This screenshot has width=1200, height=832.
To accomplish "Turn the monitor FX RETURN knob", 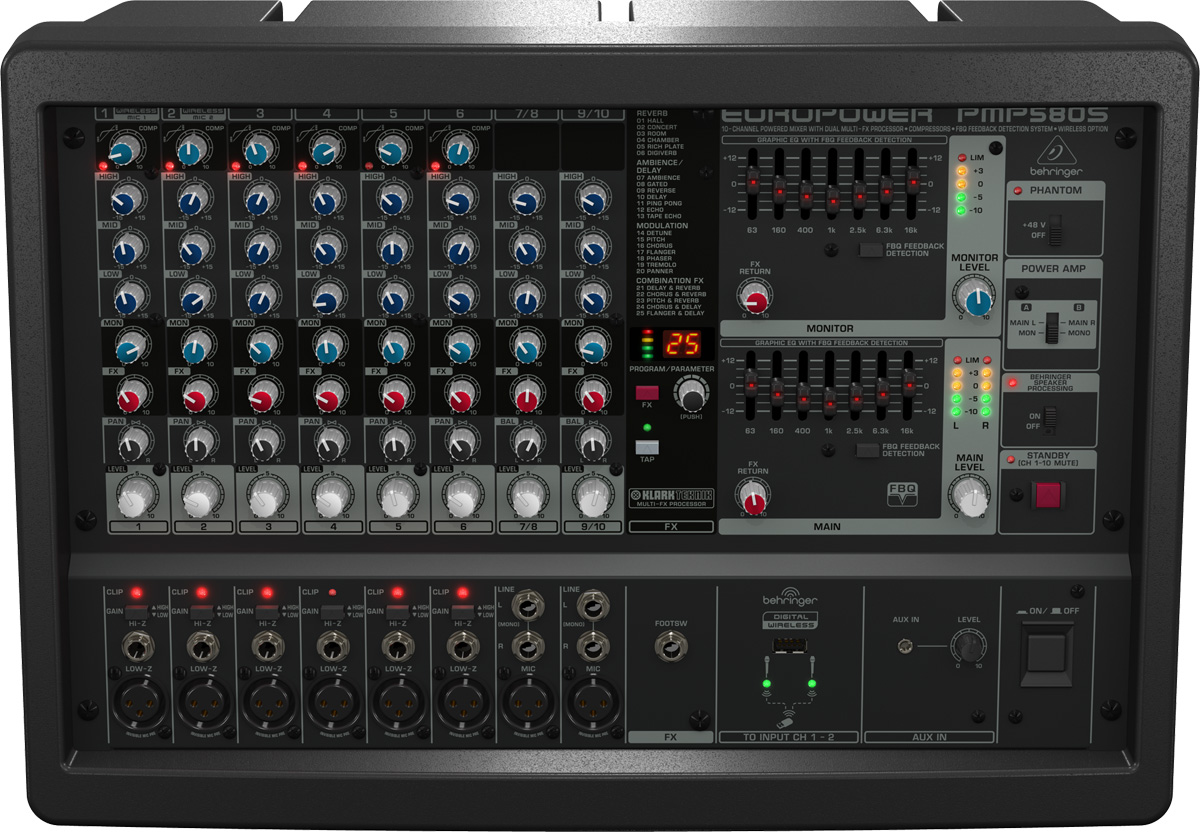I will coord(755,299).
